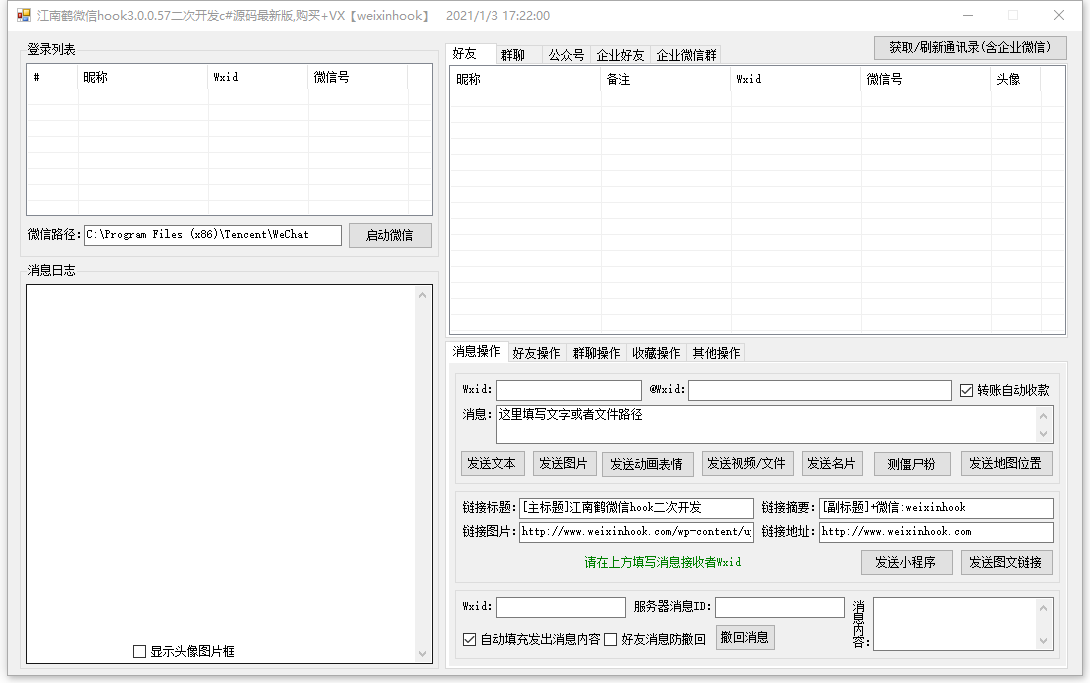This screenshot has width=1090, height=683.
Task: Click the 发送视频/文件 button
Action: [x=746, y=463]
